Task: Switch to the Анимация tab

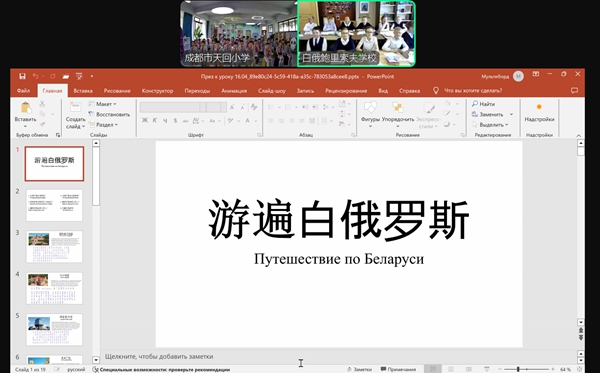Action: pos(234,91)
